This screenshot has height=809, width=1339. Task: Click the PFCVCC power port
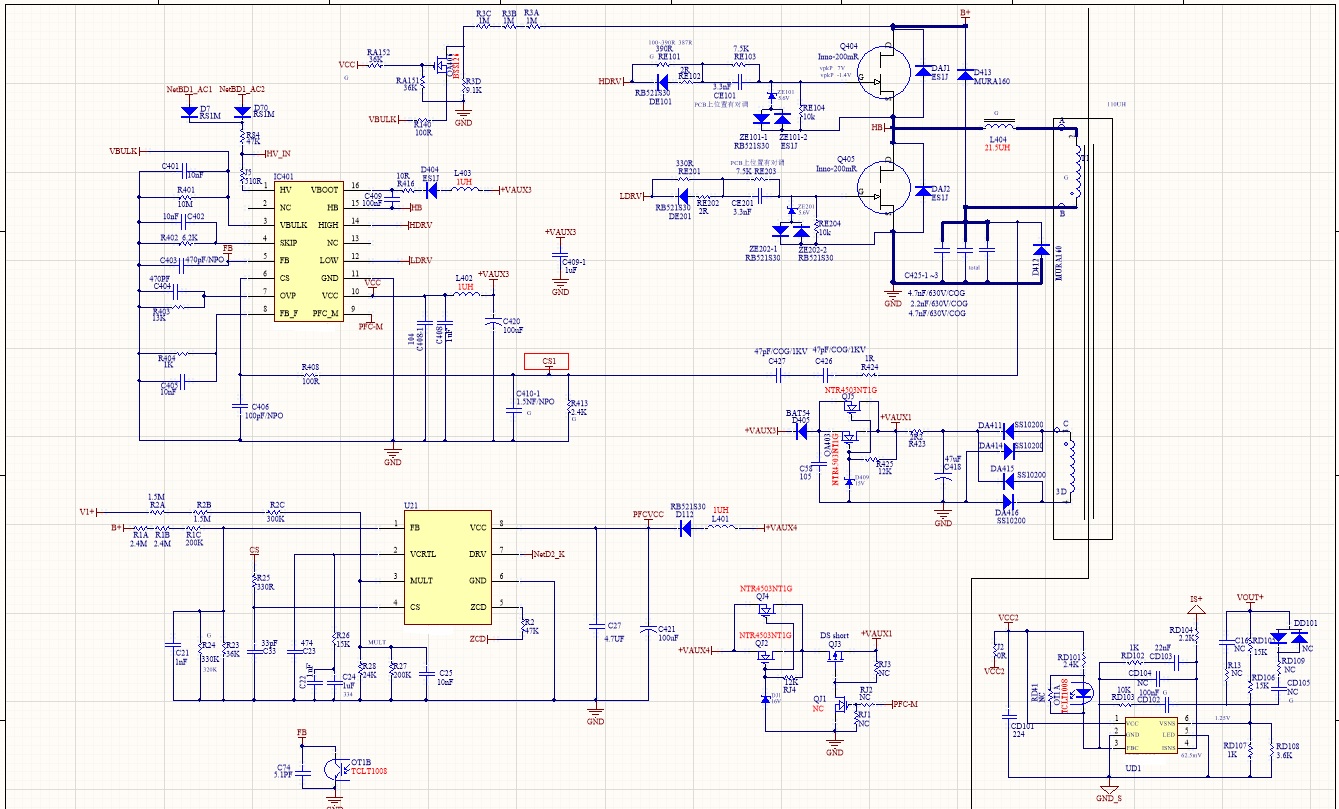[648, 516]
